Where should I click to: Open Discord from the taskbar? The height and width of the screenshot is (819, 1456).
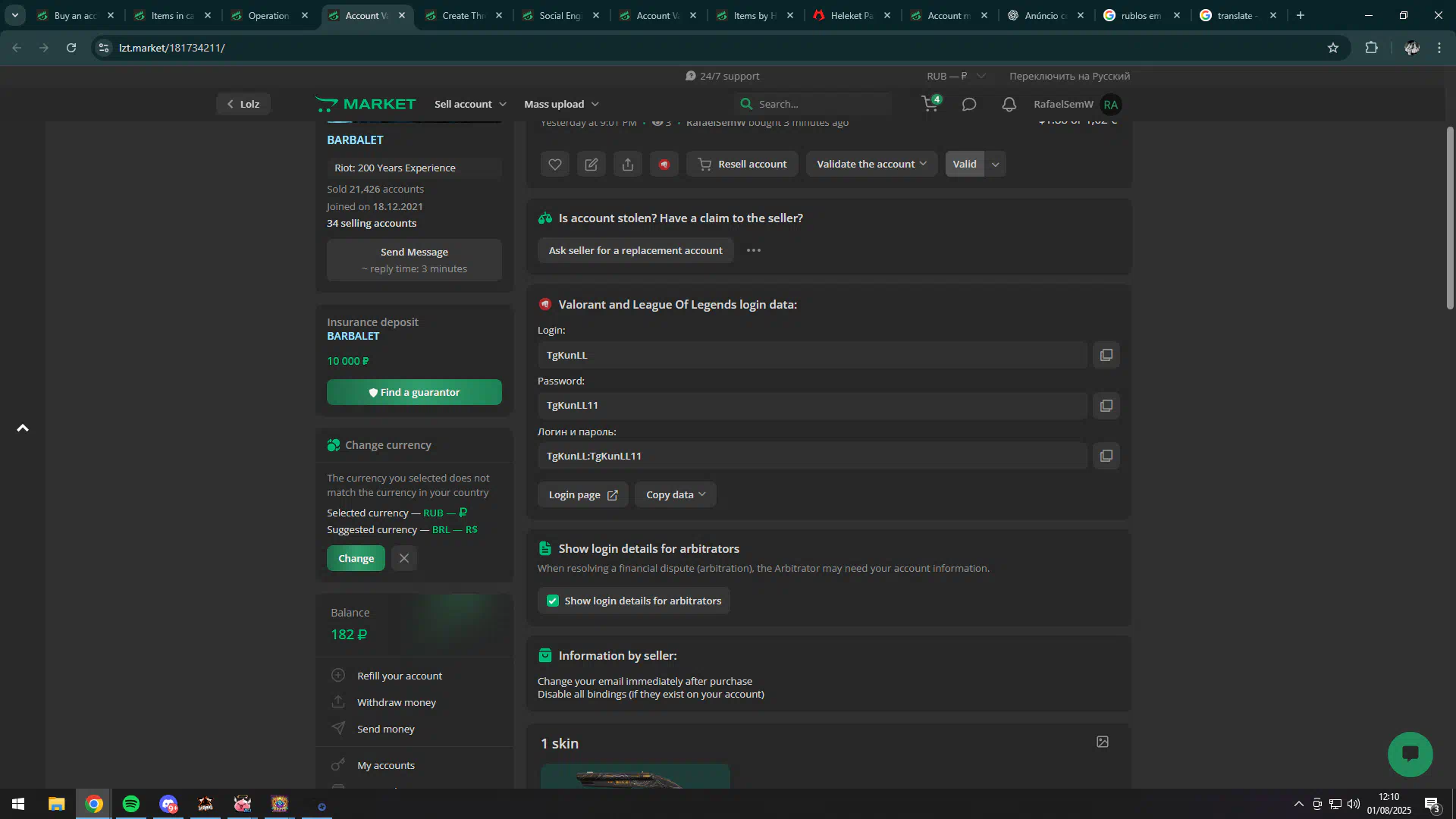tap(168, 804)
